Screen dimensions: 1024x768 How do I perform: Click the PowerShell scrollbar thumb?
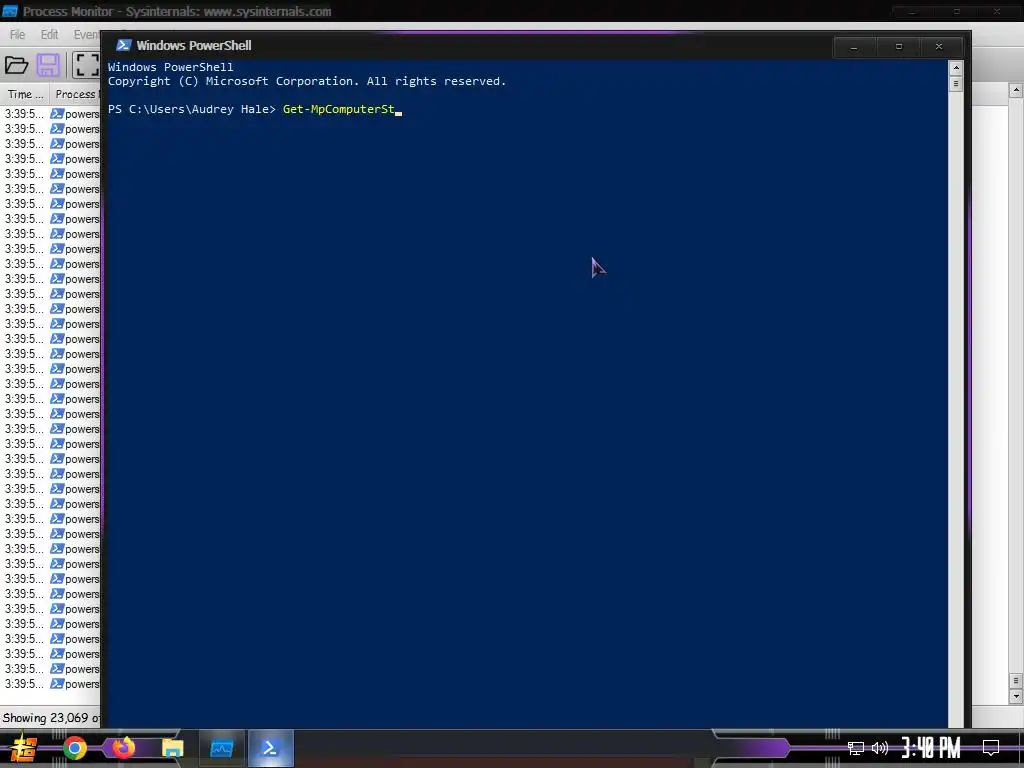tap(955, 84)
